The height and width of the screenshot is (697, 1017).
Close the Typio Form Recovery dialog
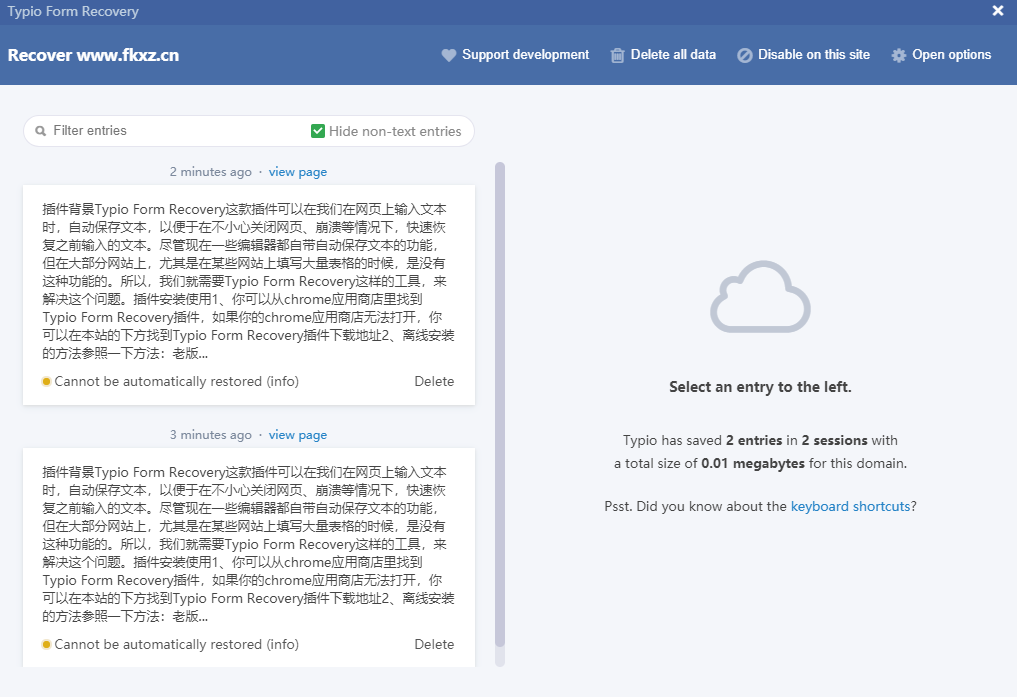998,10
